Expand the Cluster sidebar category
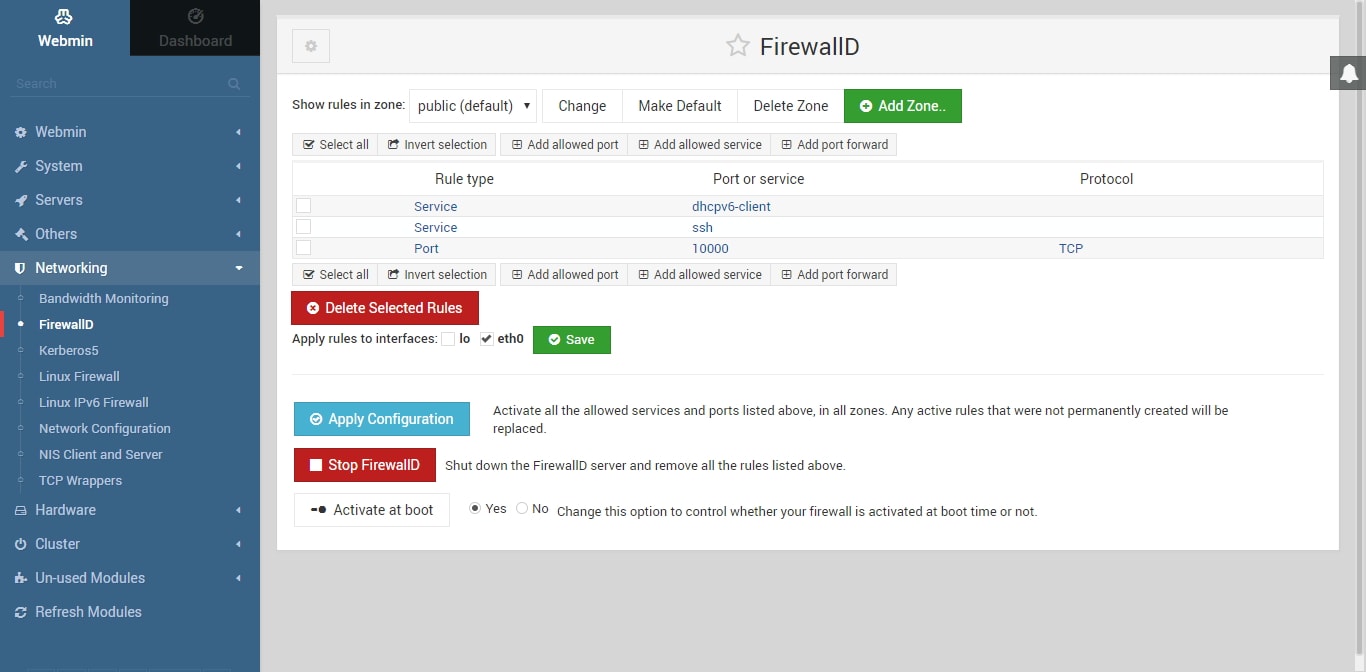This screenshot has width=1366, height=672. click(x=130, y=544)
